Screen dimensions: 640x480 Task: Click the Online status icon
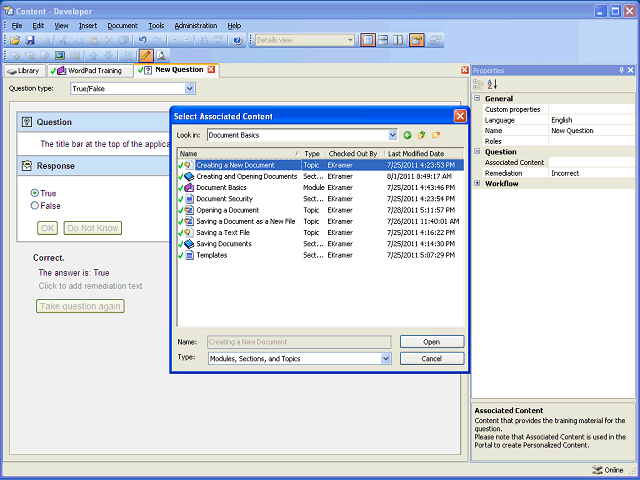pyautogui.click(x=597, y=470)
